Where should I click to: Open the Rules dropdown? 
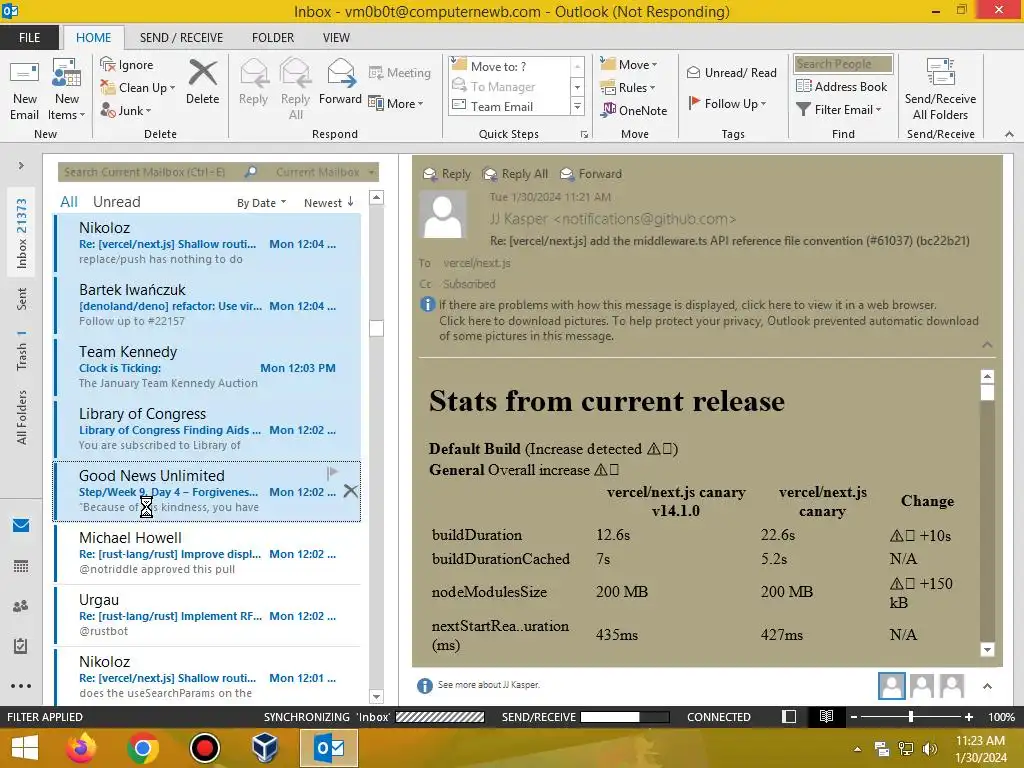tap(628, 88)
